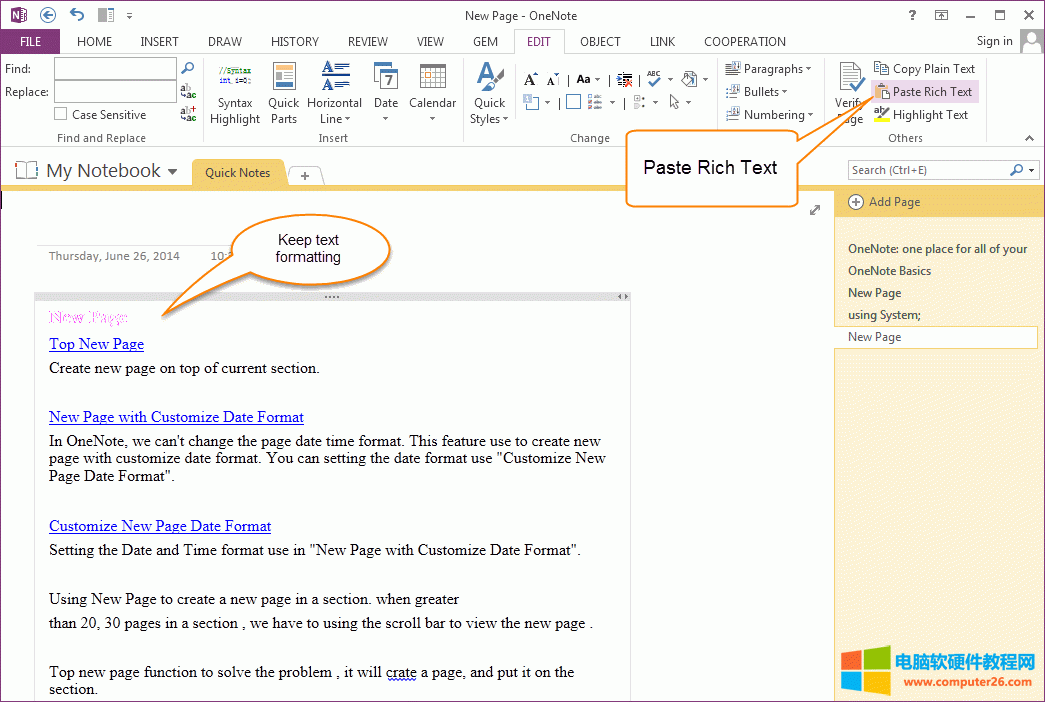
Task: Open the Top New Page link
Action: pyautogui.click(x=96, y=344)
